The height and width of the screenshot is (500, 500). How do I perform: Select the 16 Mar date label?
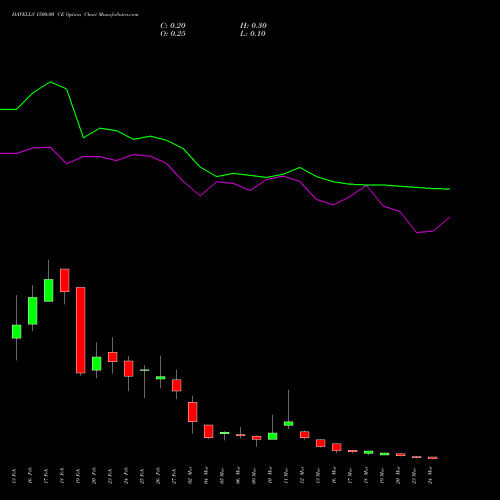(x=334, y=476)
